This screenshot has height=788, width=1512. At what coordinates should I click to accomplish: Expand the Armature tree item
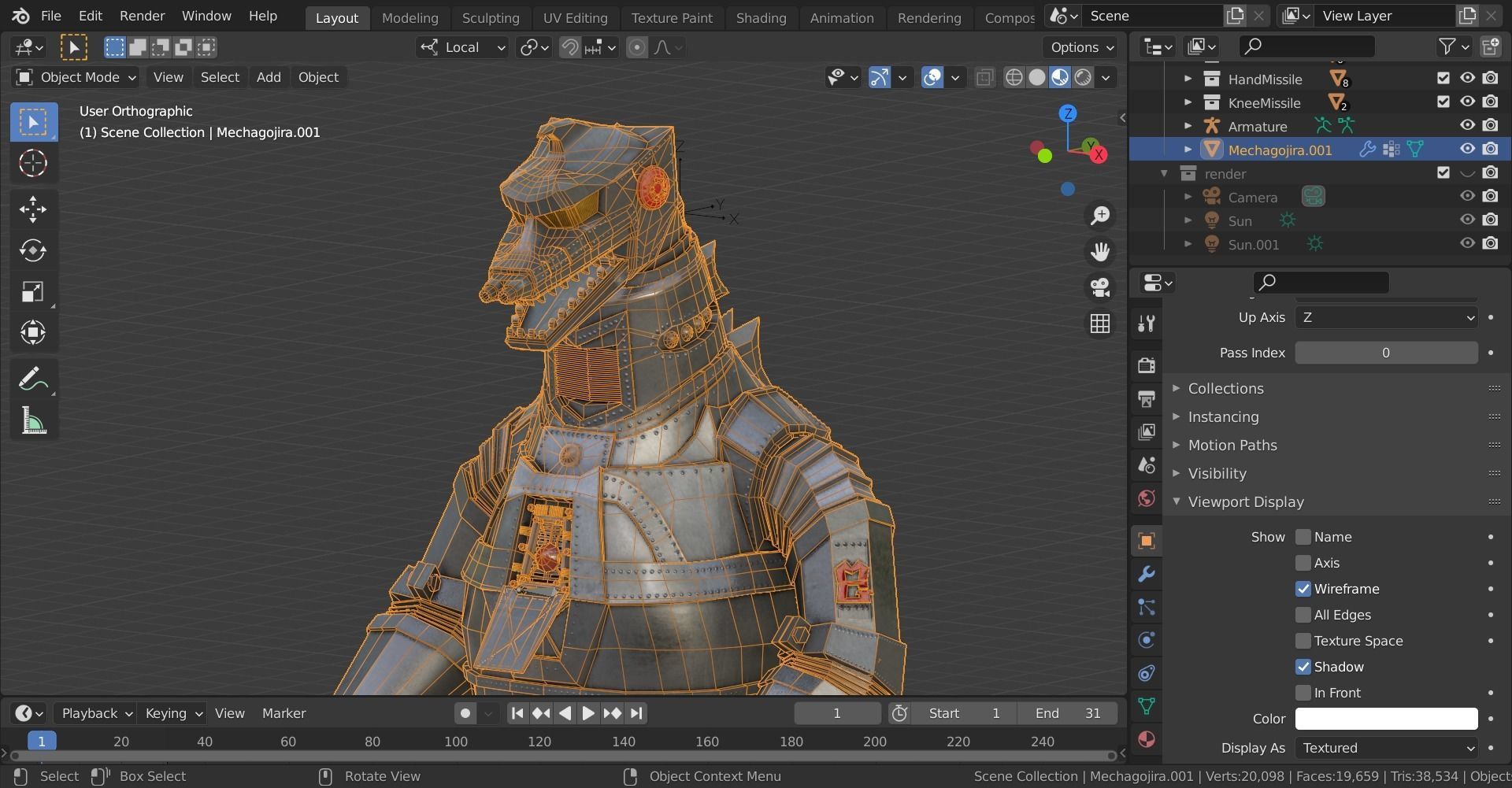click(1188, 126)
